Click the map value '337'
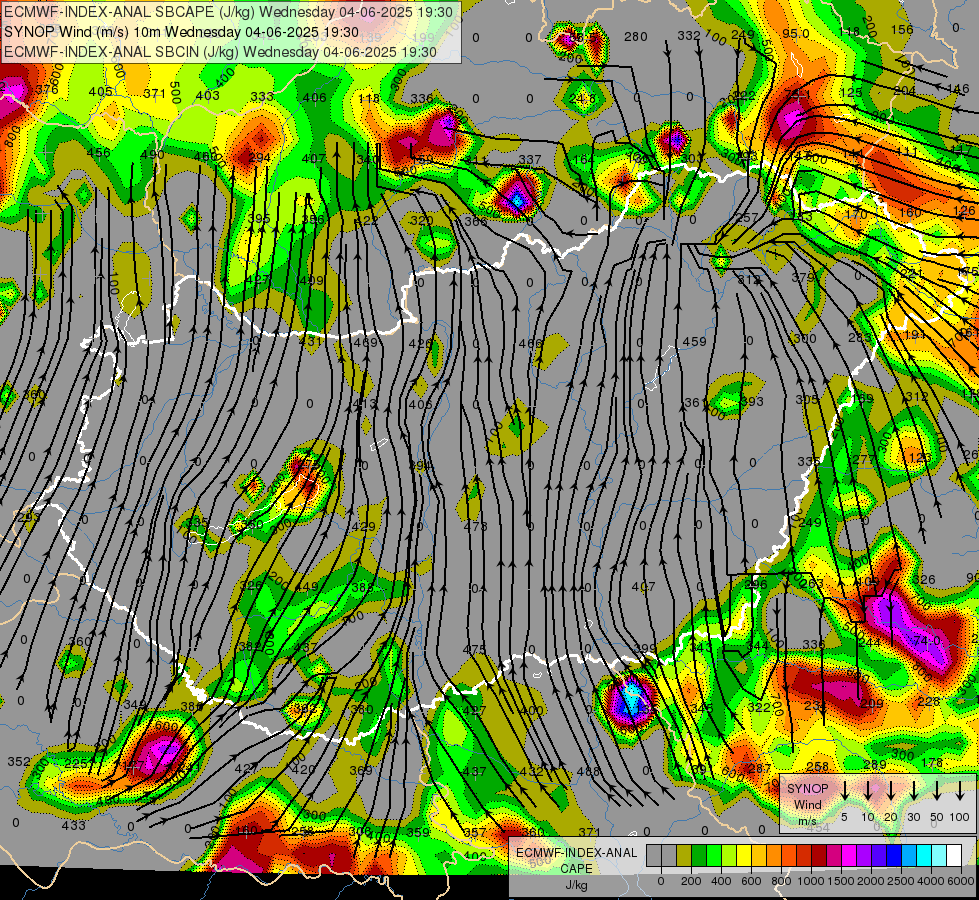Screen dimensions: 979x900 click(529, 160)
